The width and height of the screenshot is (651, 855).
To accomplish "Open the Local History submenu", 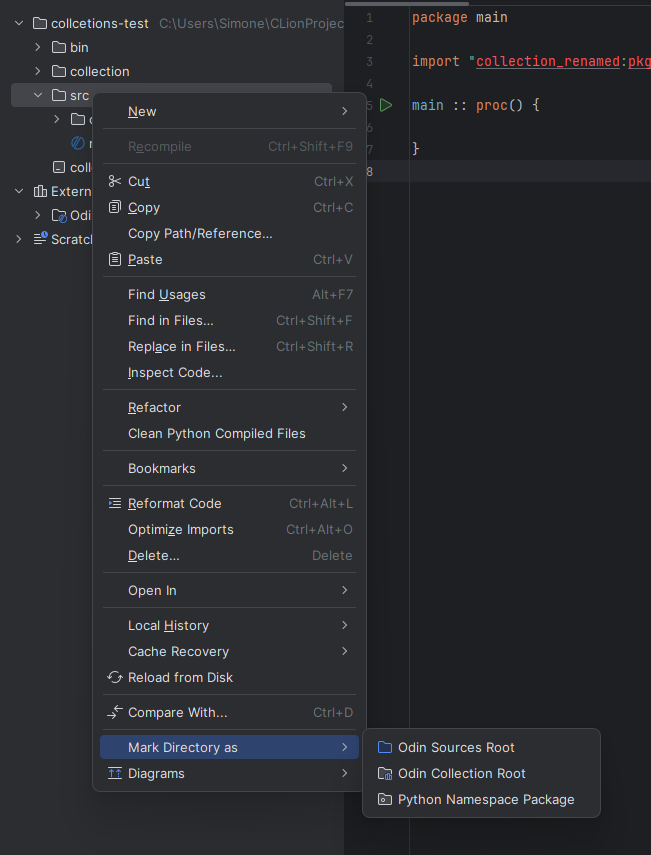I will pyautogui.click(x=230, y=625).
